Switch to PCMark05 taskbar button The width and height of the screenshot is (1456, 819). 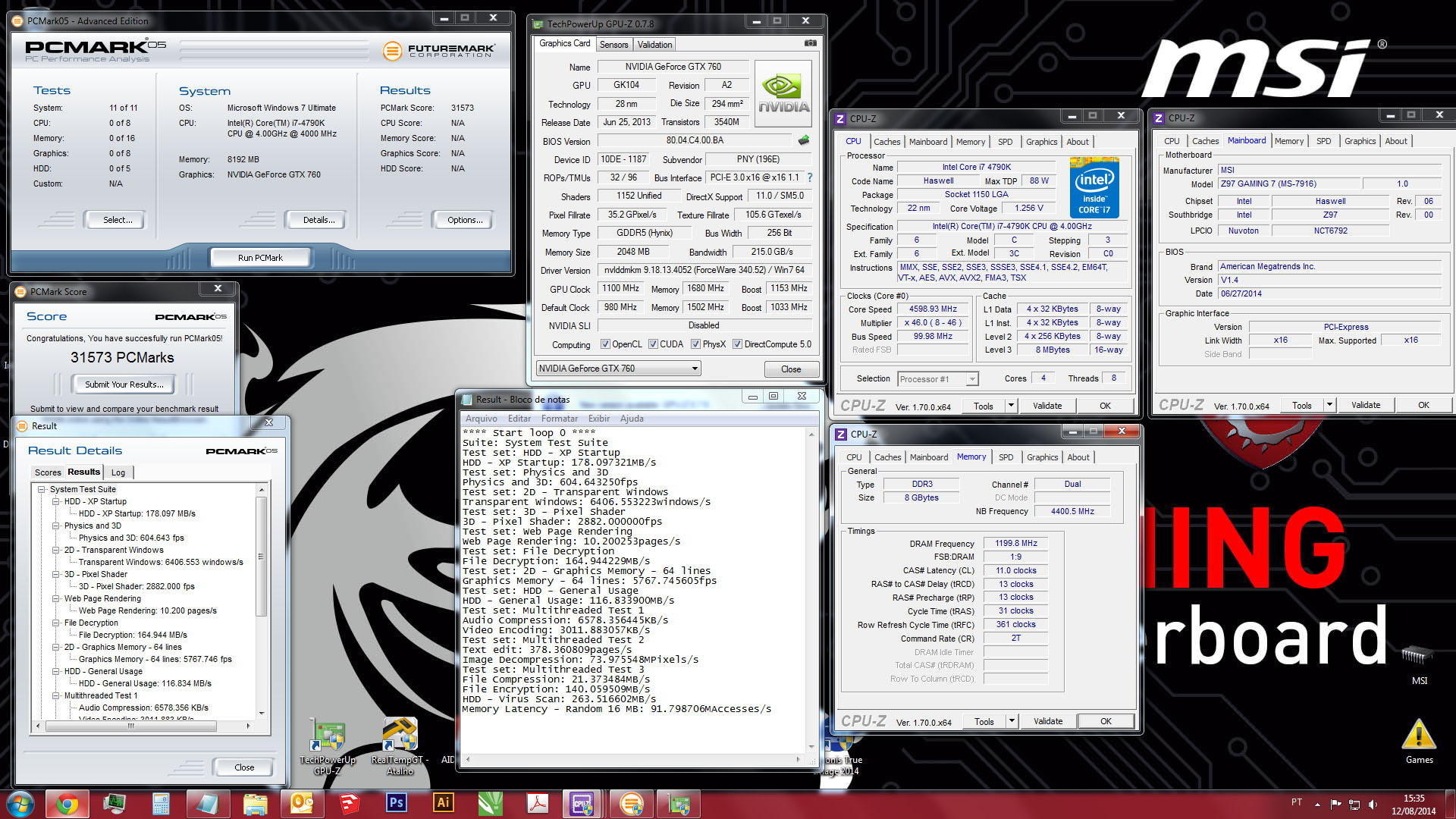(x=631, y=804)
